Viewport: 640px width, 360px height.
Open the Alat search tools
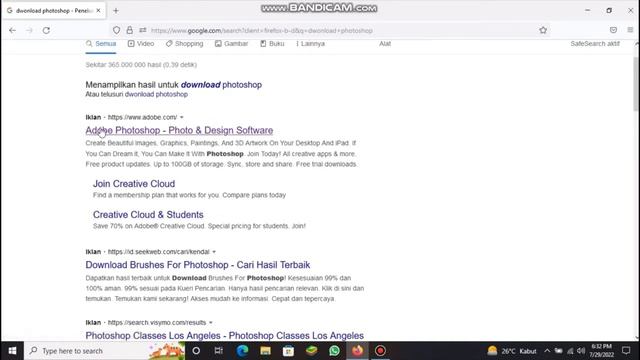coord(385,44)
